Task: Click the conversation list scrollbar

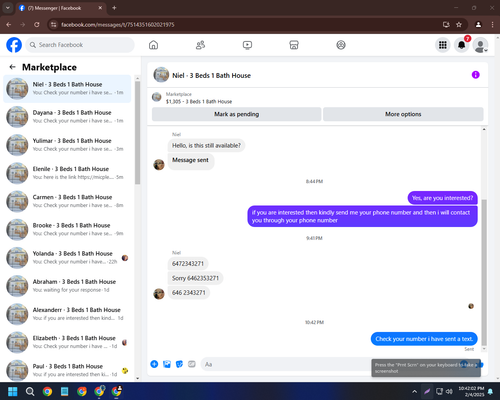Action: (137, 132)
